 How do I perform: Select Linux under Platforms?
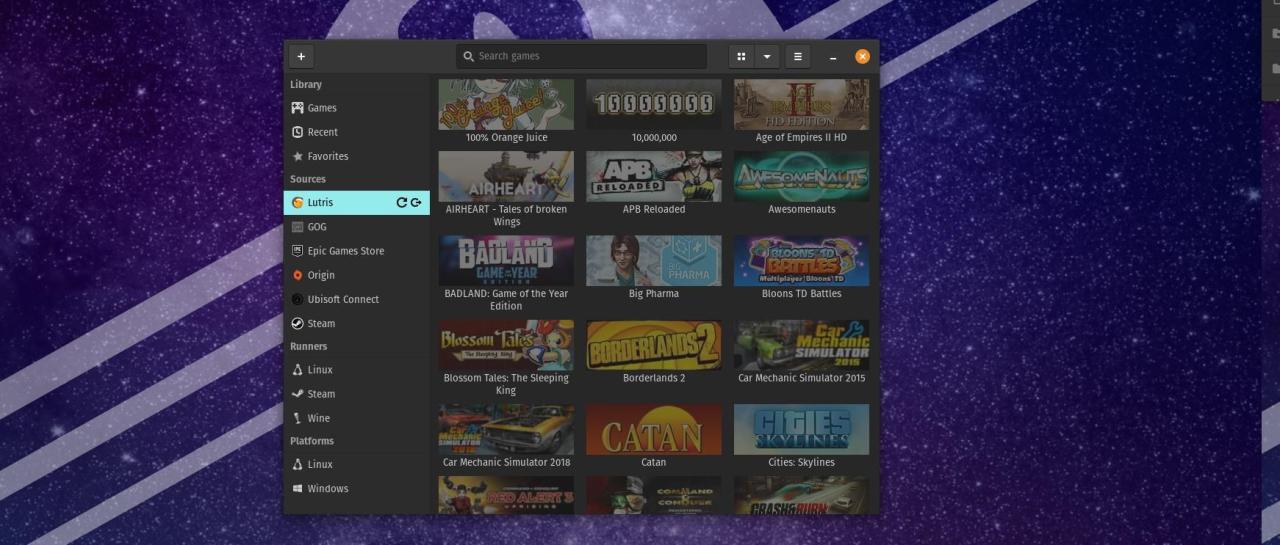point(357,464)
